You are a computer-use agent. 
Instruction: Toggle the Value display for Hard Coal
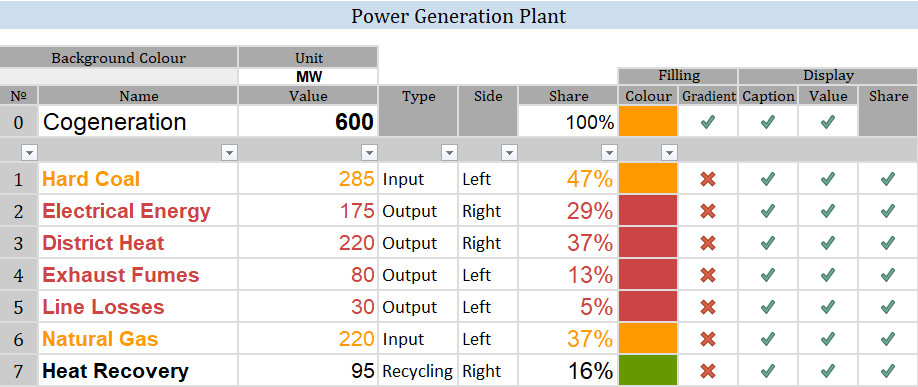(827, 179)
